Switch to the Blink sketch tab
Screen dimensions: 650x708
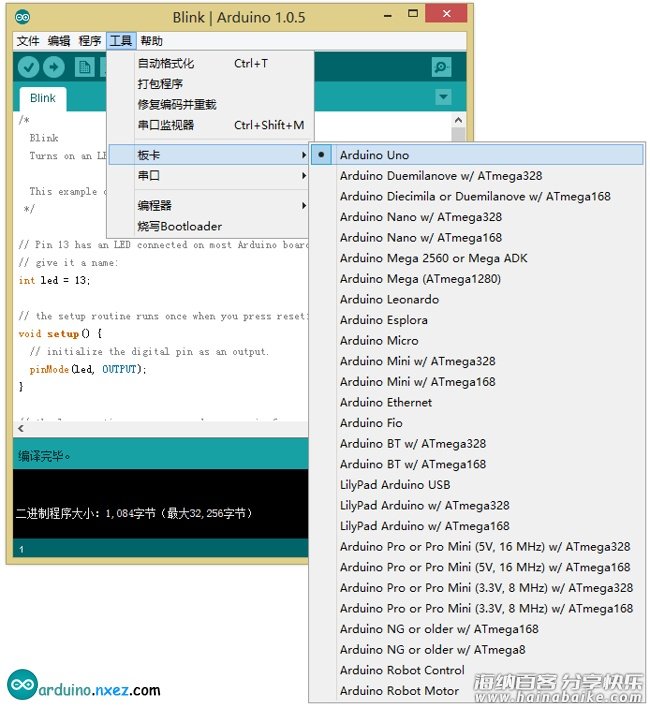43,98
